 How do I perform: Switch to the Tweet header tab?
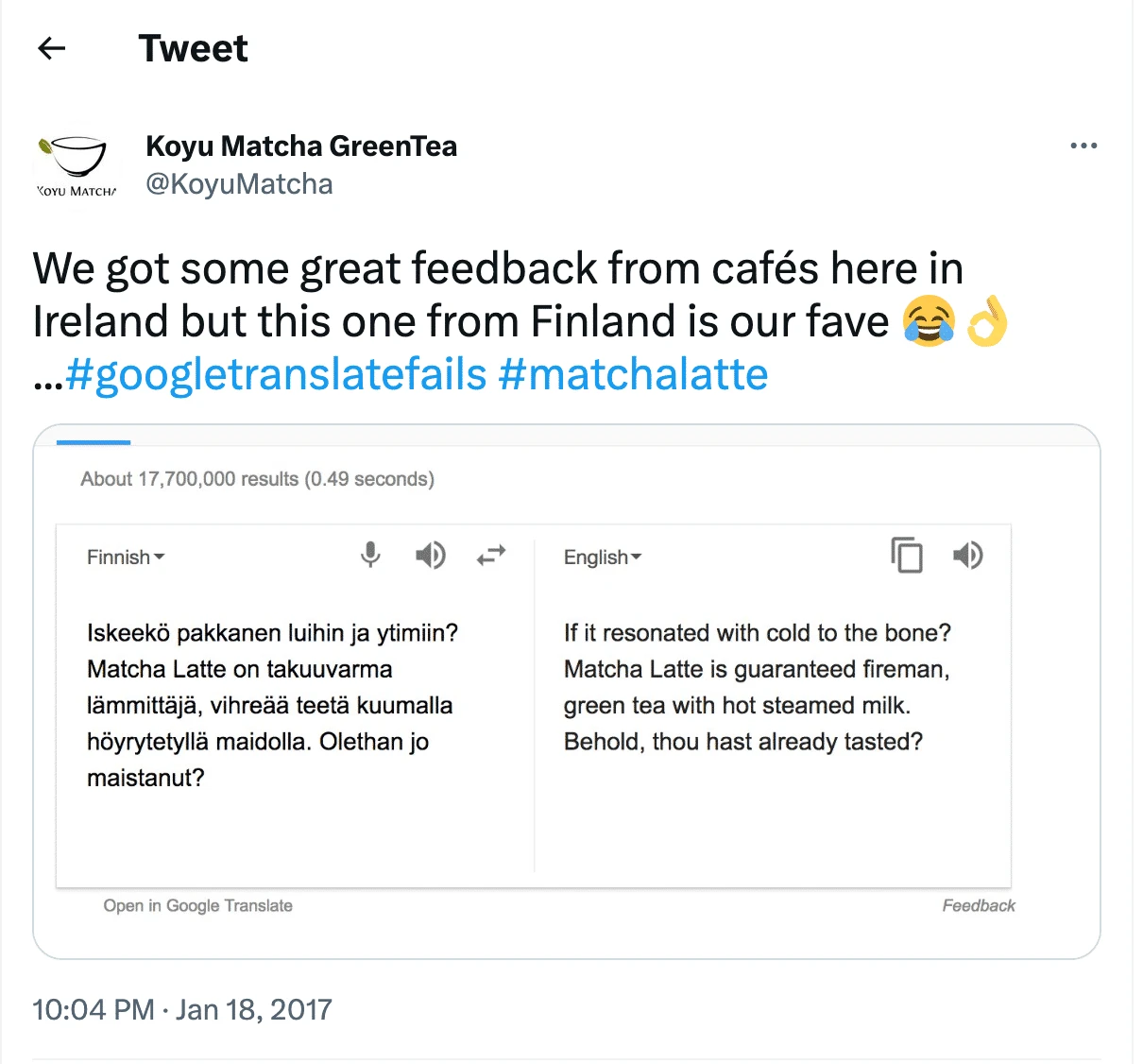pyautogui.click(x=193, y=47)
